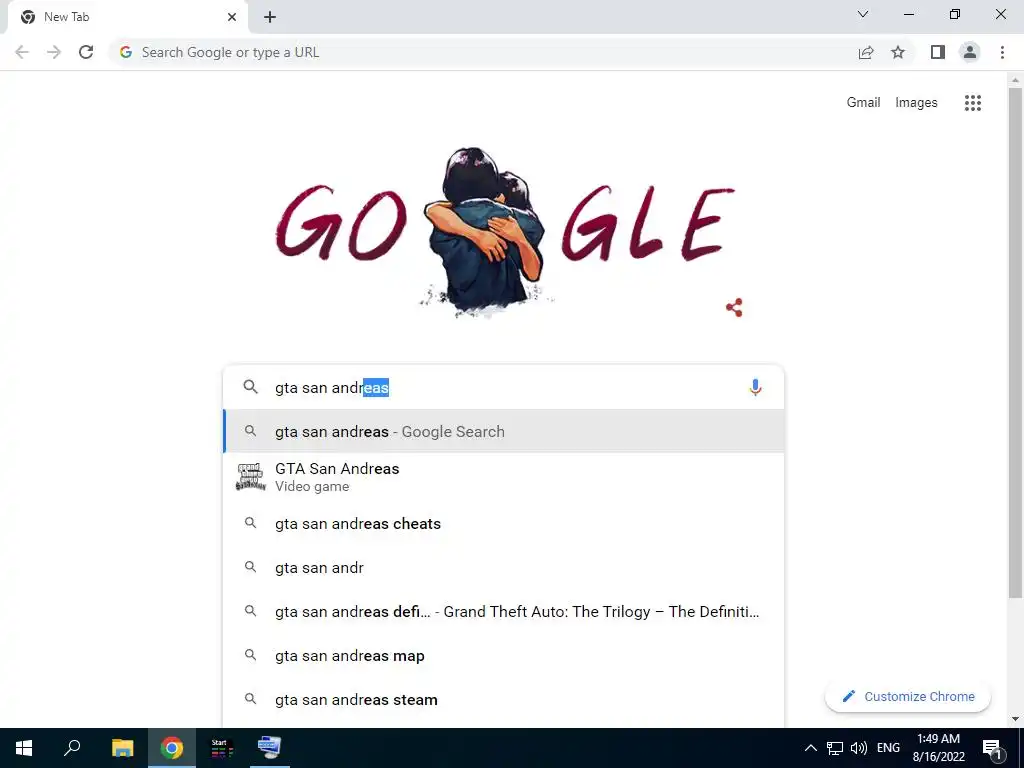Click the Chrome taskbar icon

(x=172, y=748)
